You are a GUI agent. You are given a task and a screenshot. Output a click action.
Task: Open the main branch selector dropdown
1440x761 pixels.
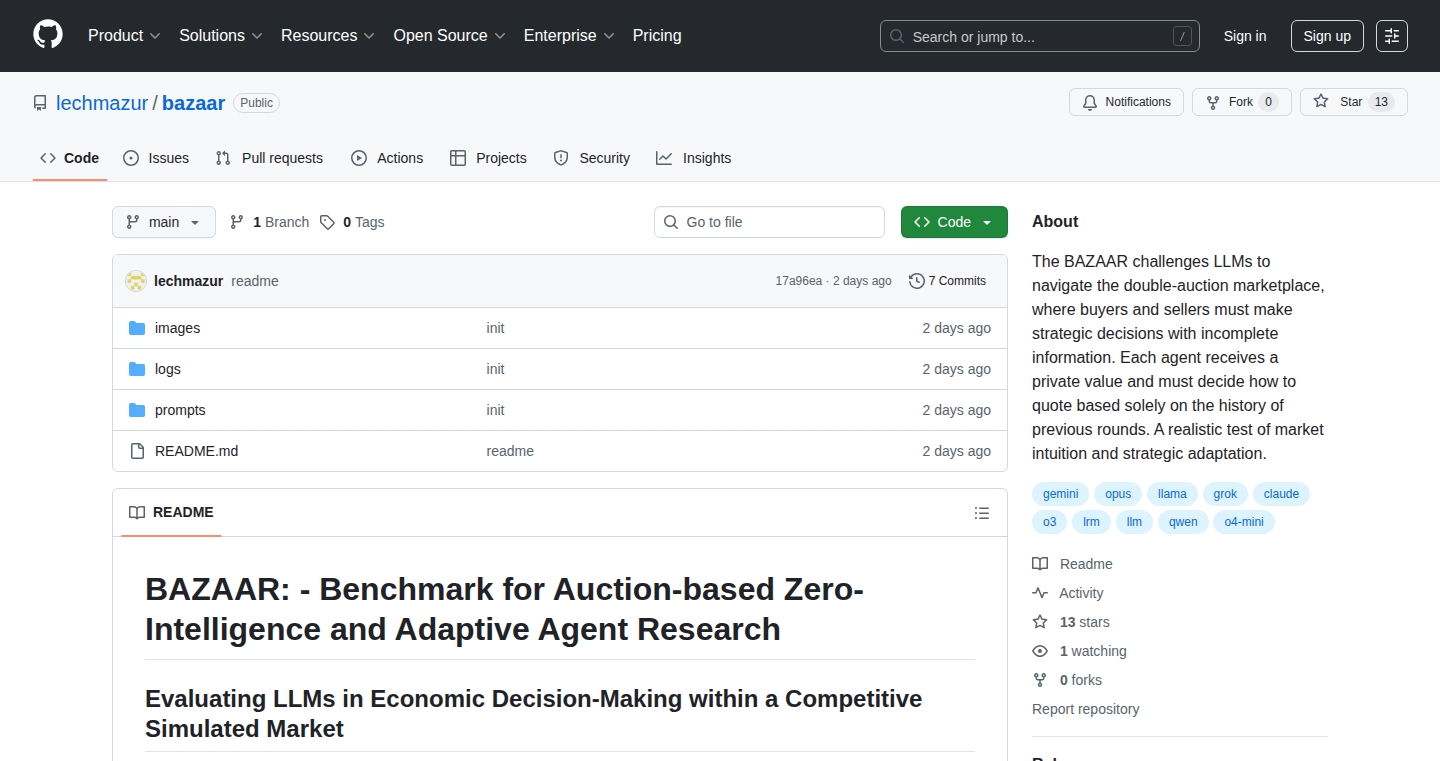click(x=164, y=222)
